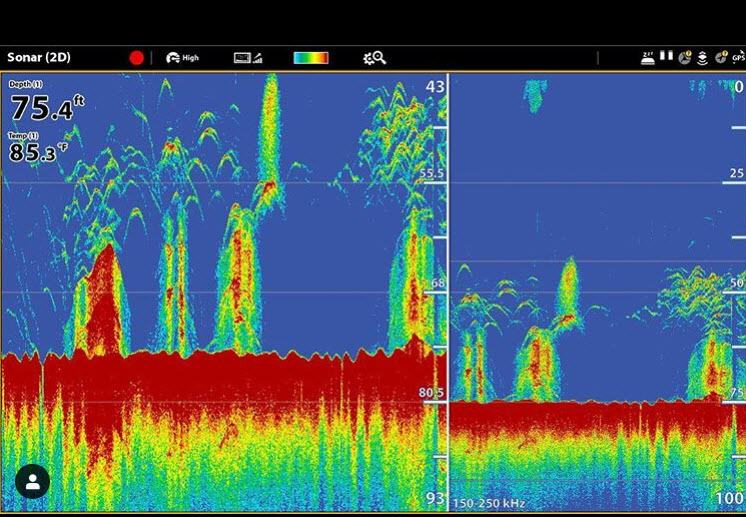This screenshot has height=517, width=746.
Task: Select the Depth 75.4 ft data overlay
Action: click(47, 105)
